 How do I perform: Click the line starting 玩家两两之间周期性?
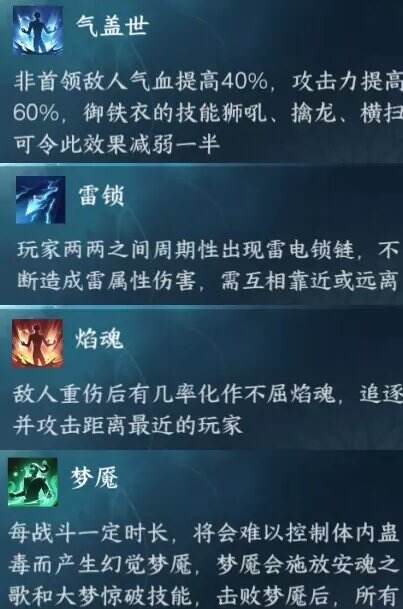point(208,251)
